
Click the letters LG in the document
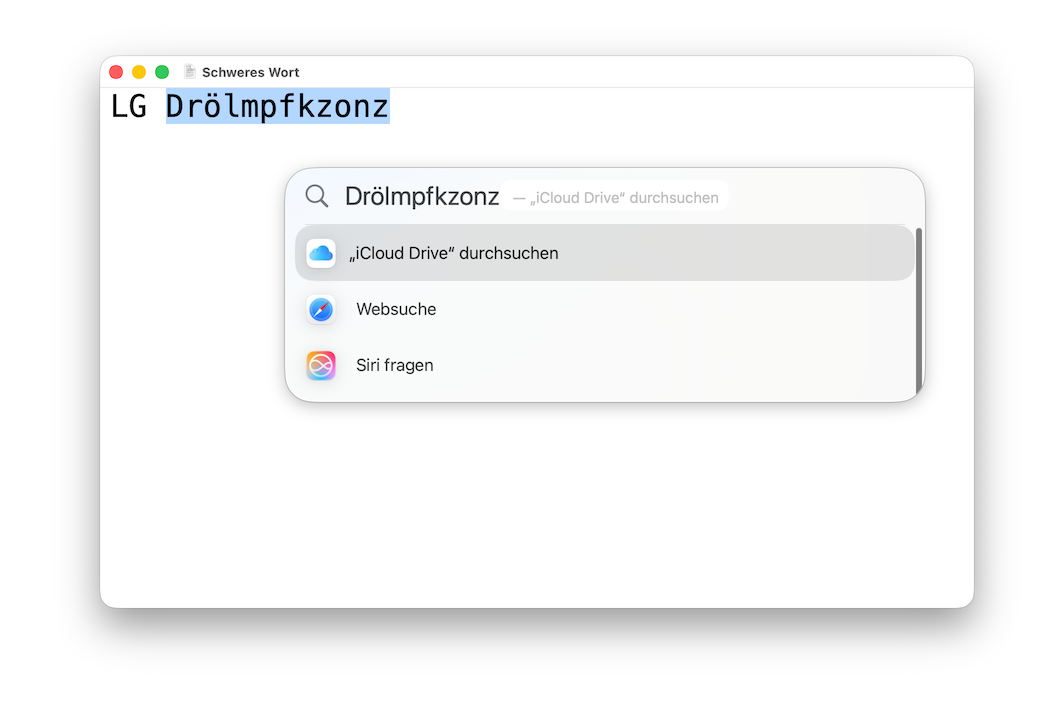coord(129,106)
